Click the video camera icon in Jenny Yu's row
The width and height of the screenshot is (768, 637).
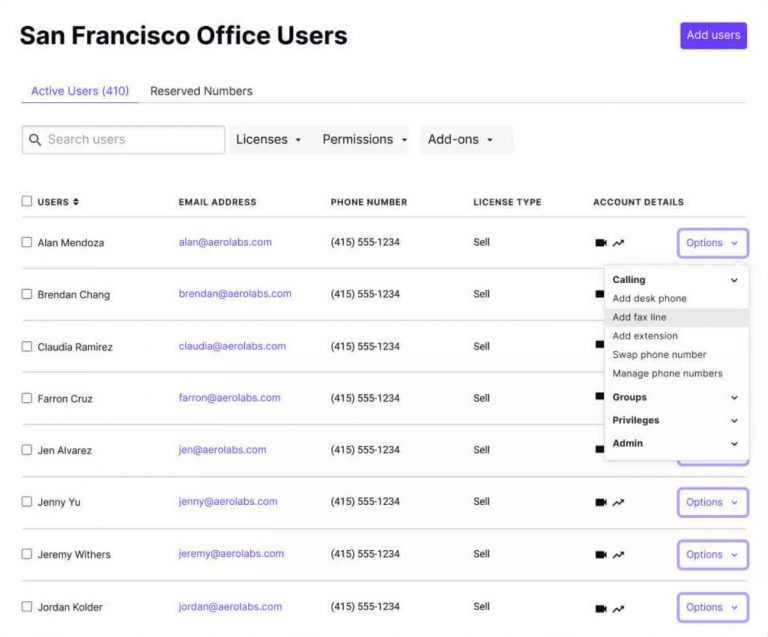[601, 503]
